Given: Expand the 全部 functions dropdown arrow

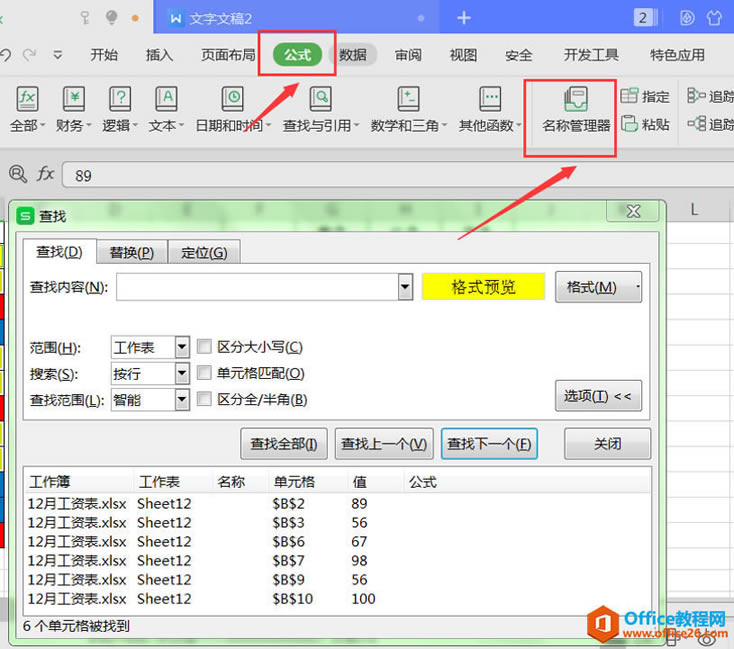Looking at the screenshot, I should click(x=43, y=125).
